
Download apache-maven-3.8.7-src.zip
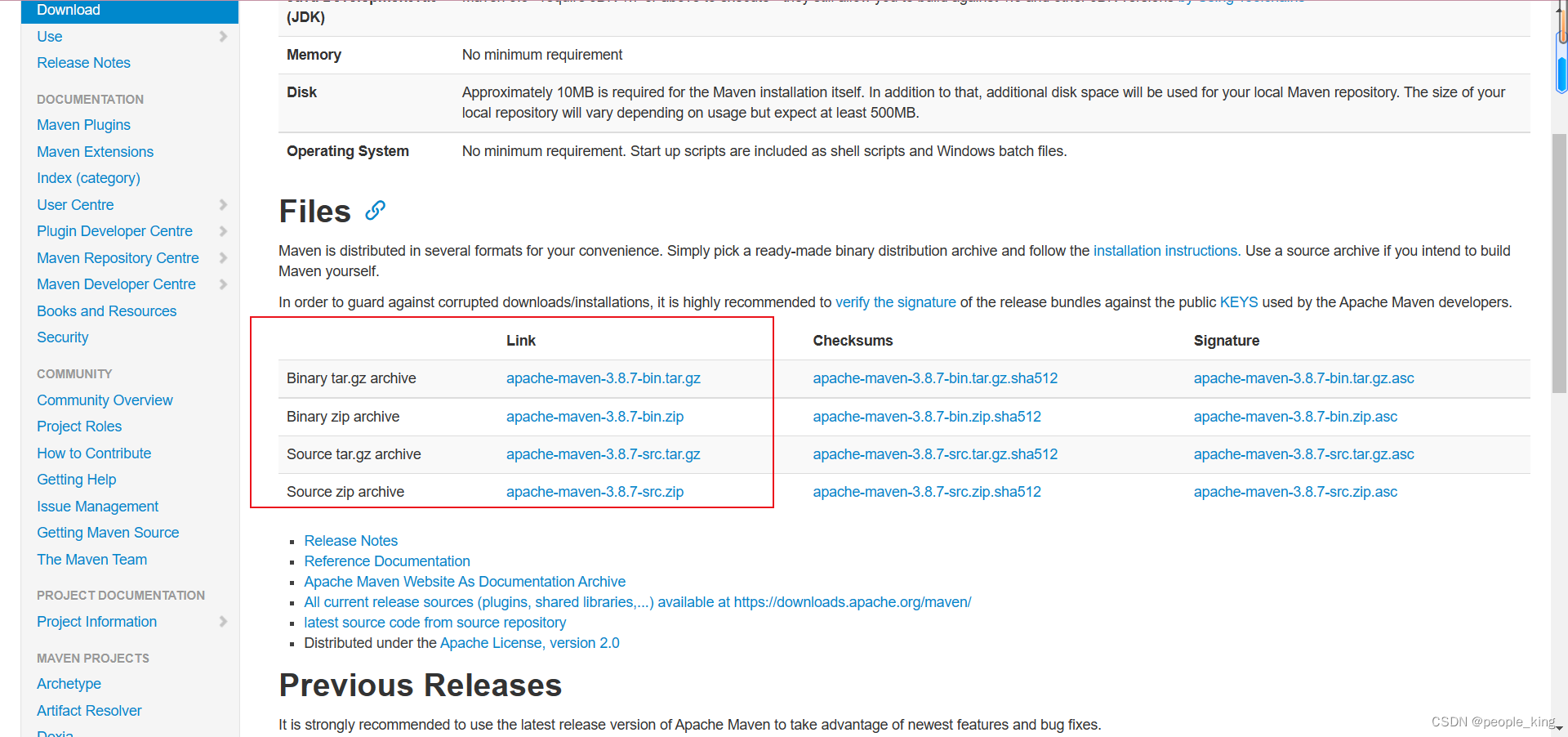point(595,492)
